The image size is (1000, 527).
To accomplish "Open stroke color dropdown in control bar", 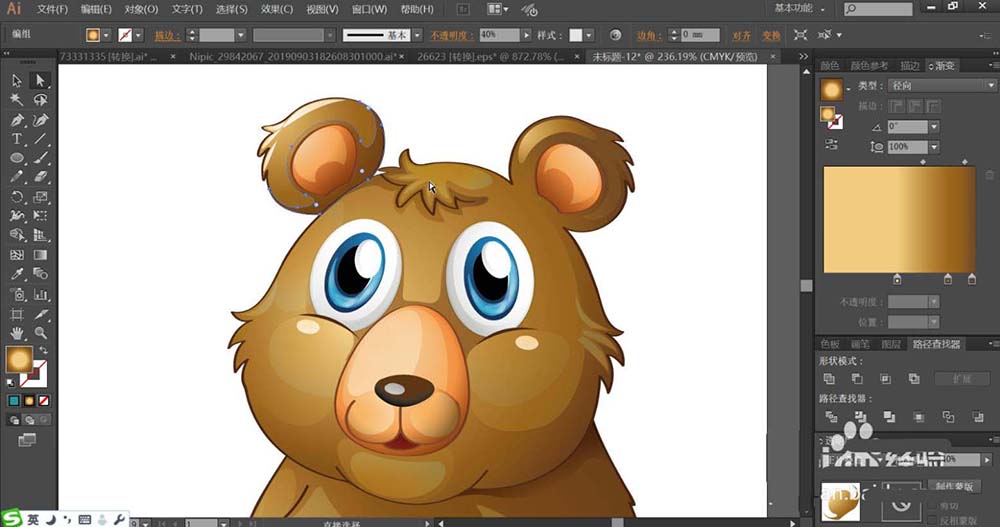I will point(138,35).
